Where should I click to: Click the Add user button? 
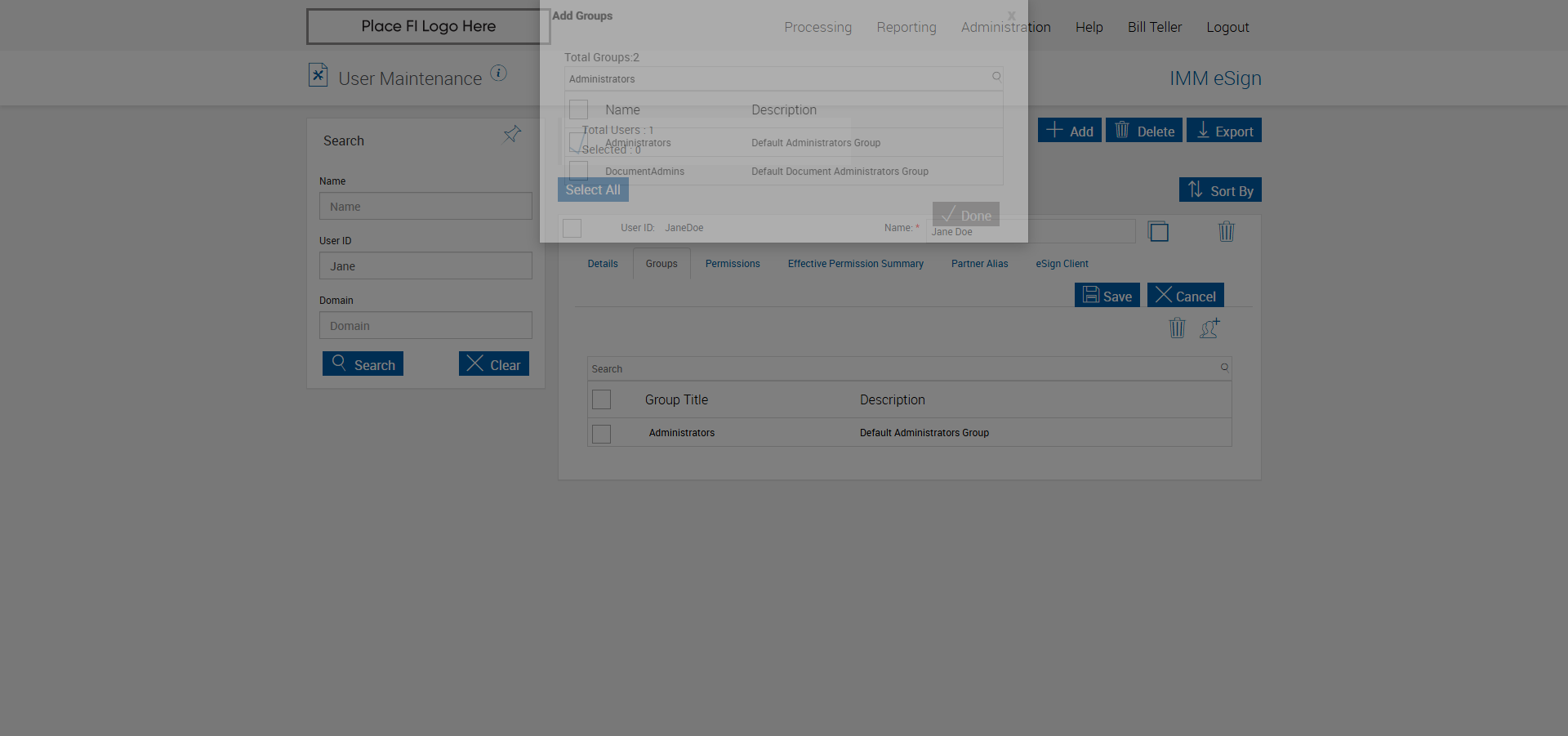pyautogui.click(x=1070, y=131)
